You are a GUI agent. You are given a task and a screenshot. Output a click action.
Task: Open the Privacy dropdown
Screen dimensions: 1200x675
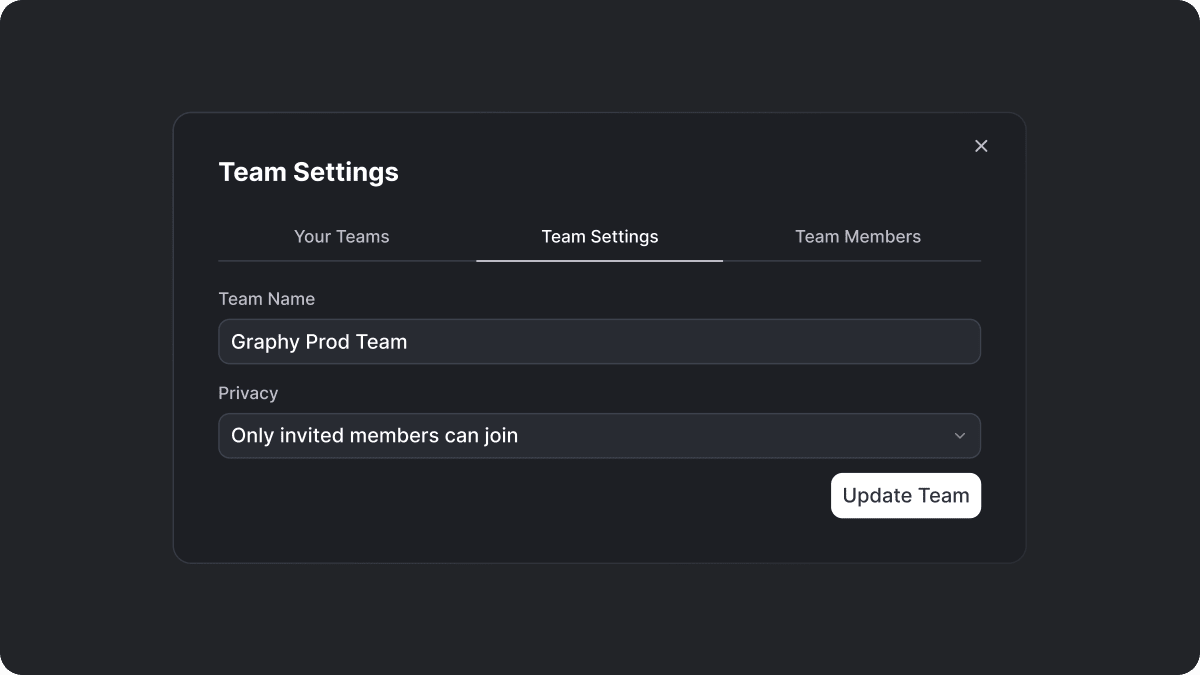600,436
